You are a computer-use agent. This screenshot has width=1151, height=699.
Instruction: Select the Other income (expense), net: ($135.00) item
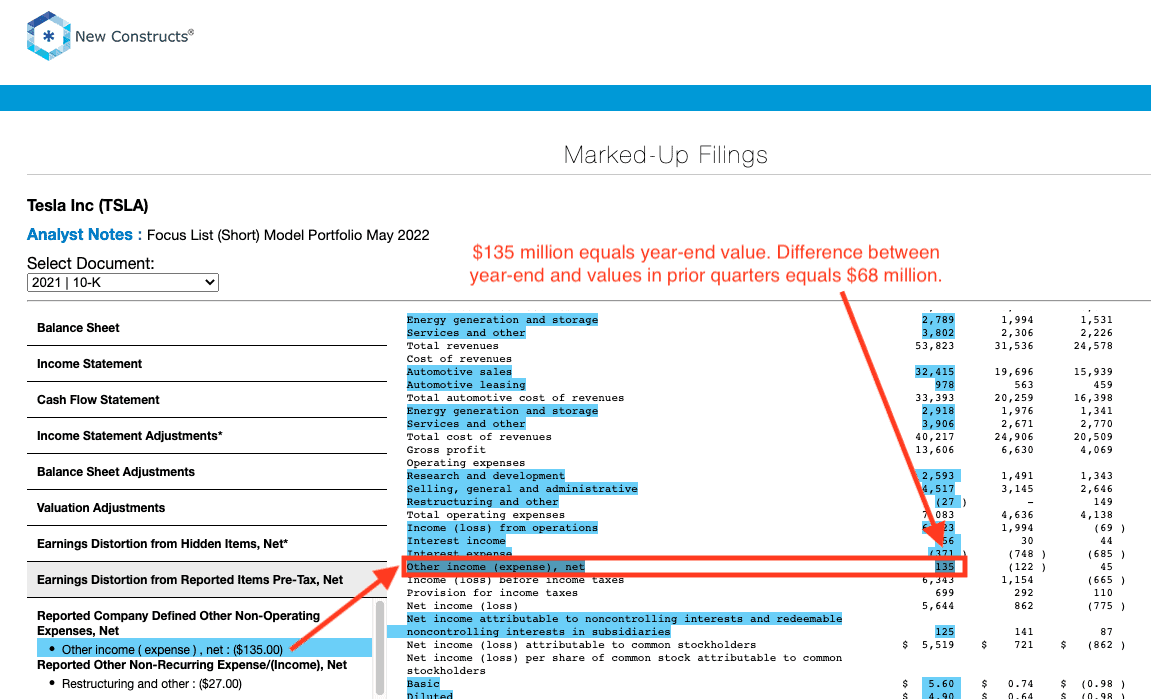click(x=204, y=649)
